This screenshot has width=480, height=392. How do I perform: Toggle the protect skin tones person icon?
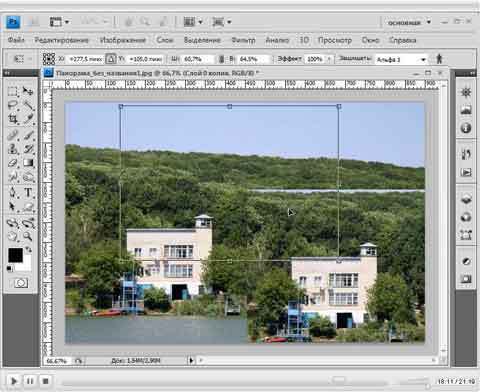coord(439,59)
